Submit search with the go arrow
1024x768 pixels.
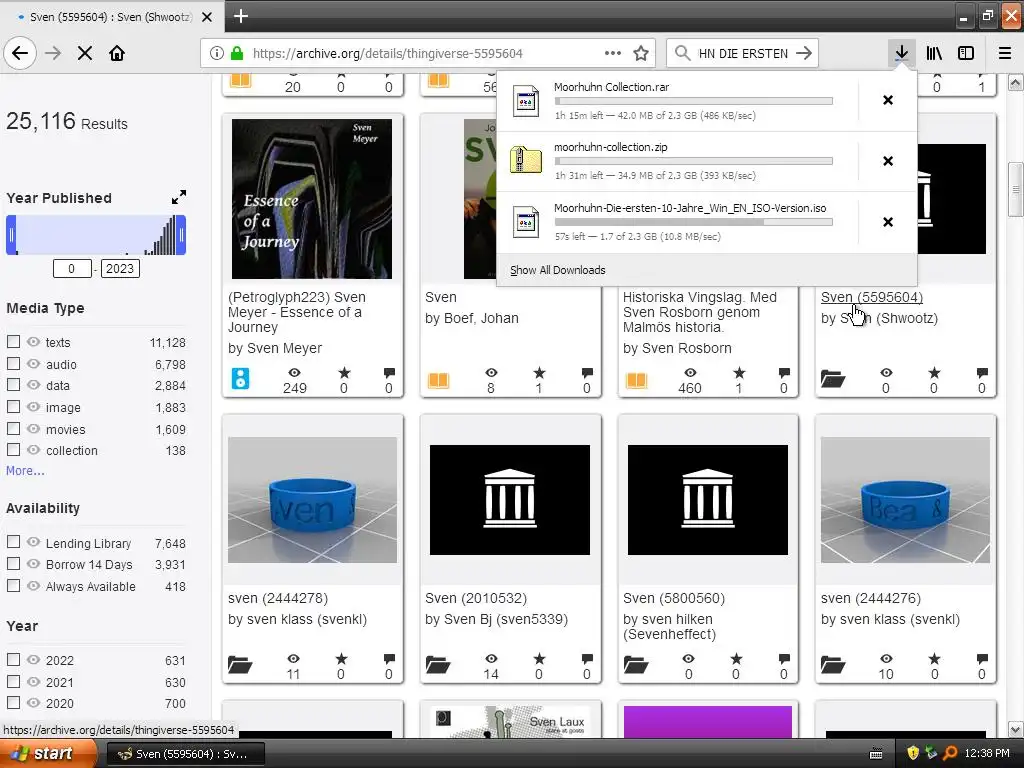point(804,53)
